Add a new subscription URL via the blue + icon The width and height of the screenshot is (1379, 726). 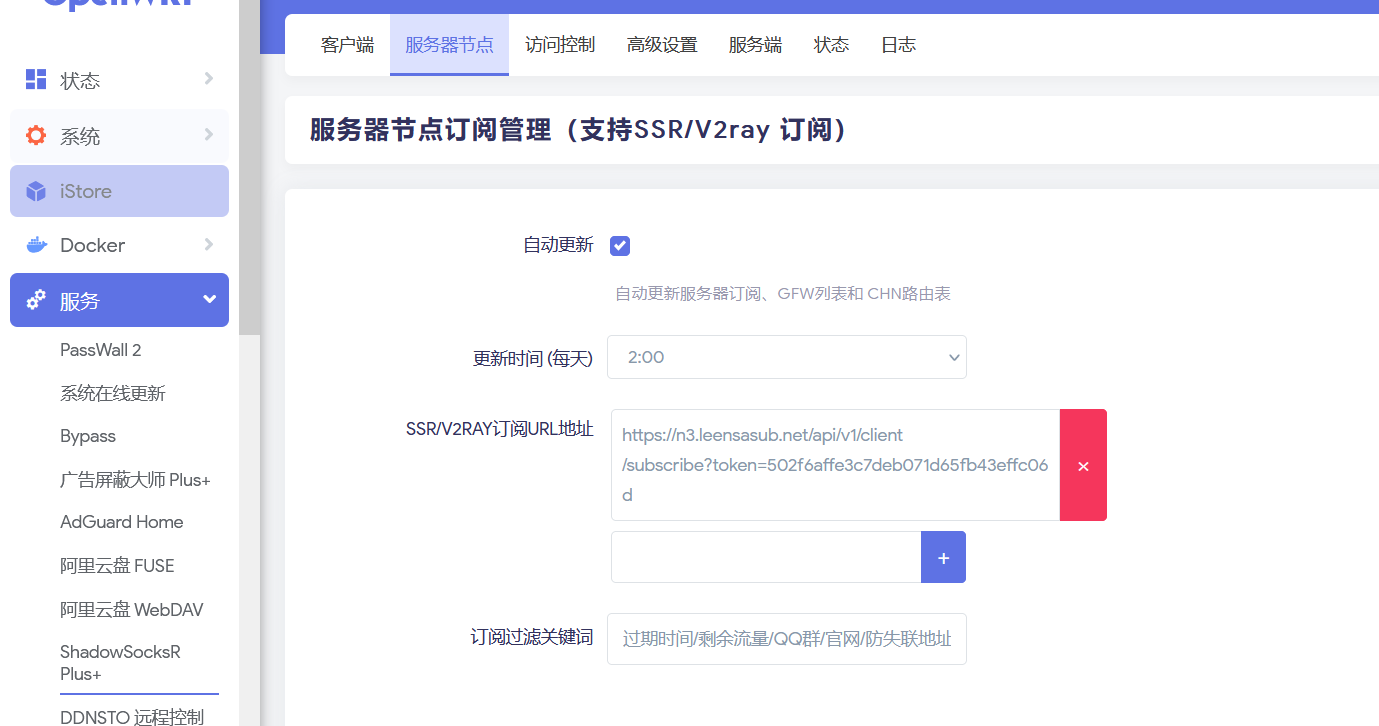(942, 557)
